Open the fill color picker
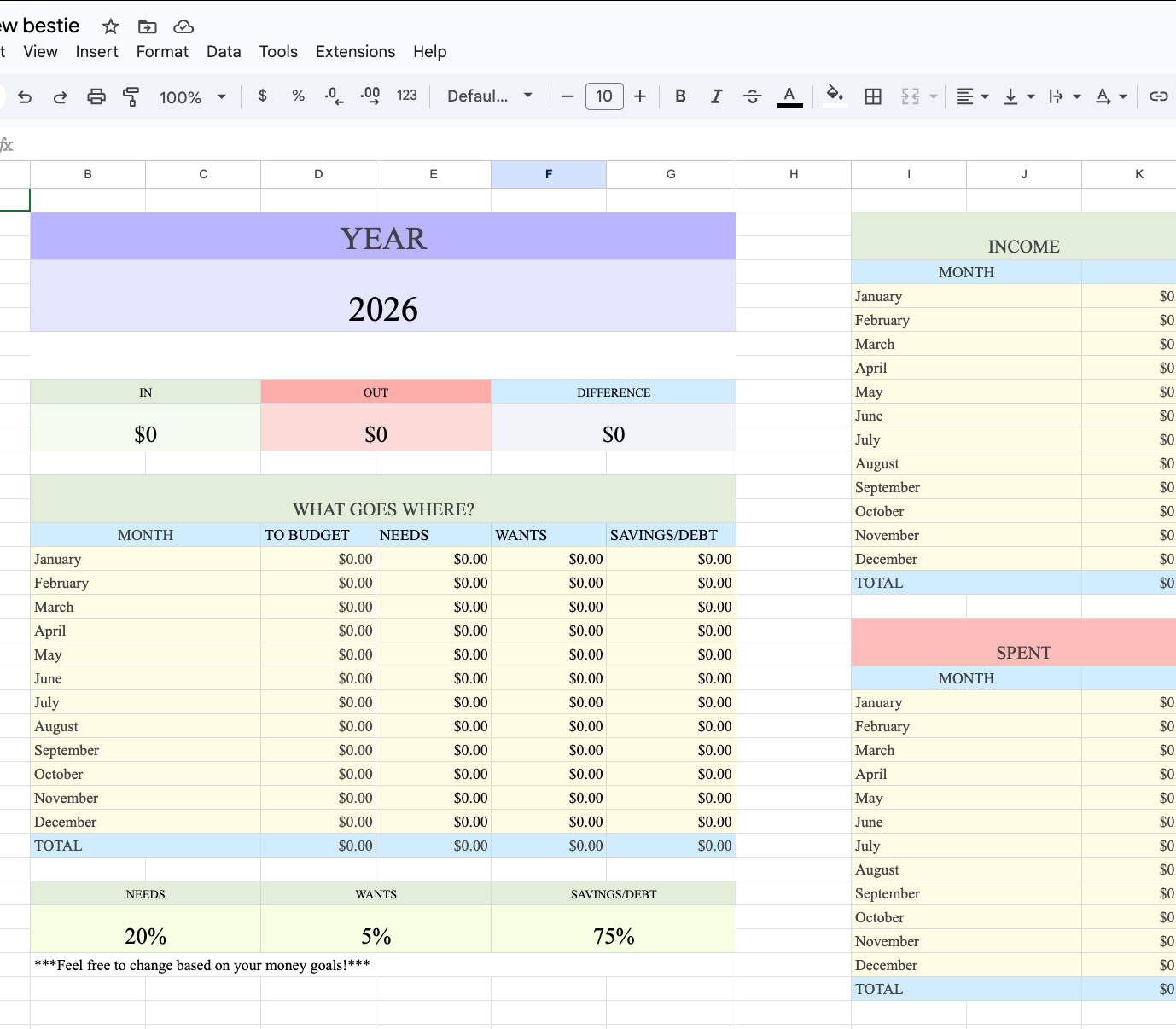The height and width of the screenshot is (1029, 1176). point(835,96)
